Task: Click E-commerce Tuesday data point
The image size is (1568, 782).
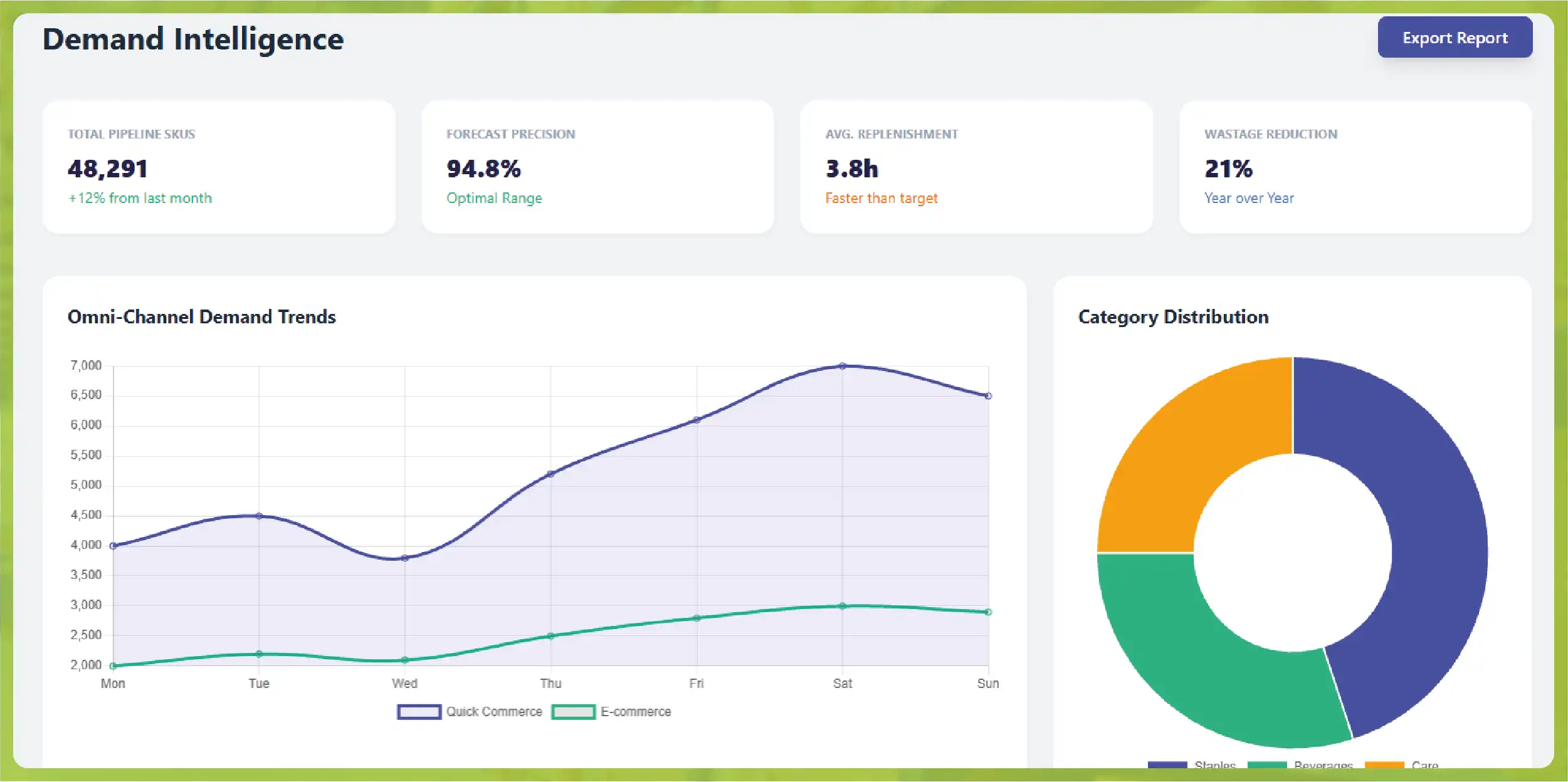Action: [x=259, y=654]
